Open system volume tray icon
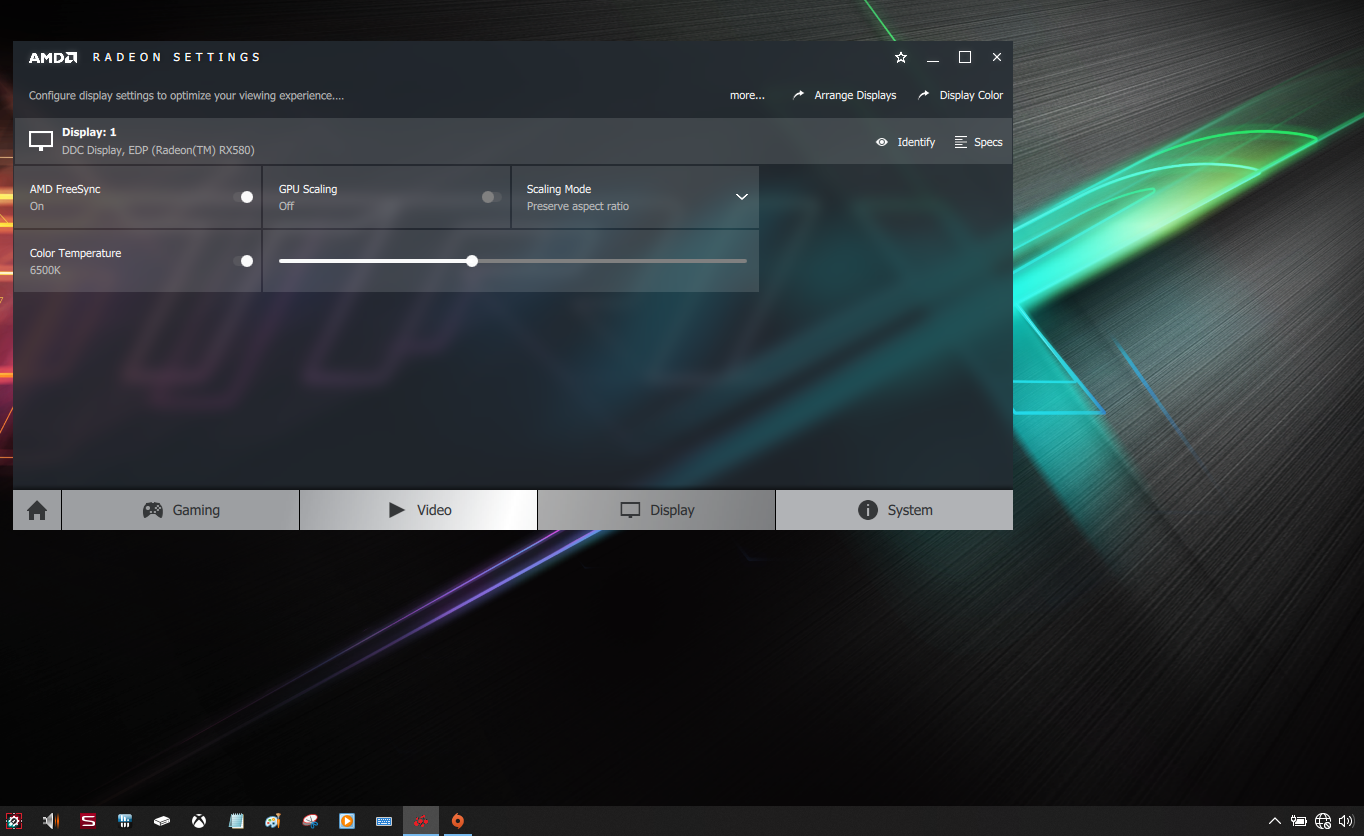This screenshot has width=1364, height=836. coord(1346,821)
